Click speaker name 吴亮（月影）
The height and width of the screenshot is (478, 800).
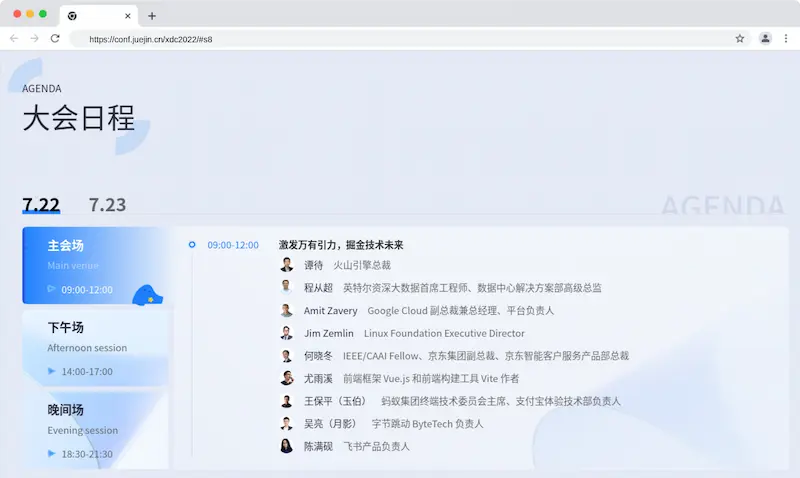pyautogui.click(x=332, y=424)
